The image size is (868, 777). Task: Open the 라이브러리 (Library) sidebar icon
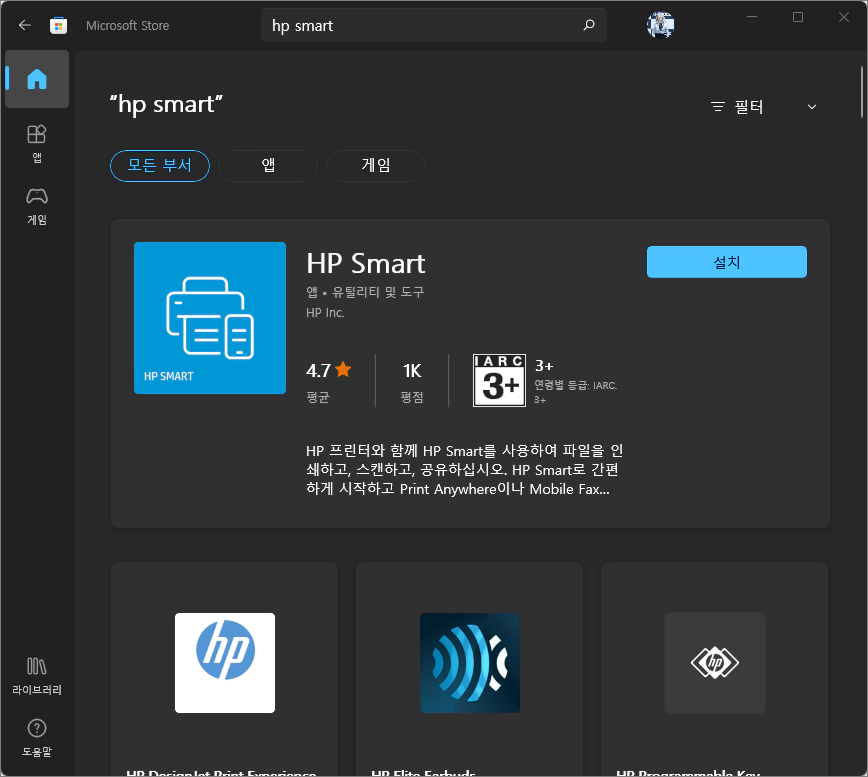coord(37,676)
